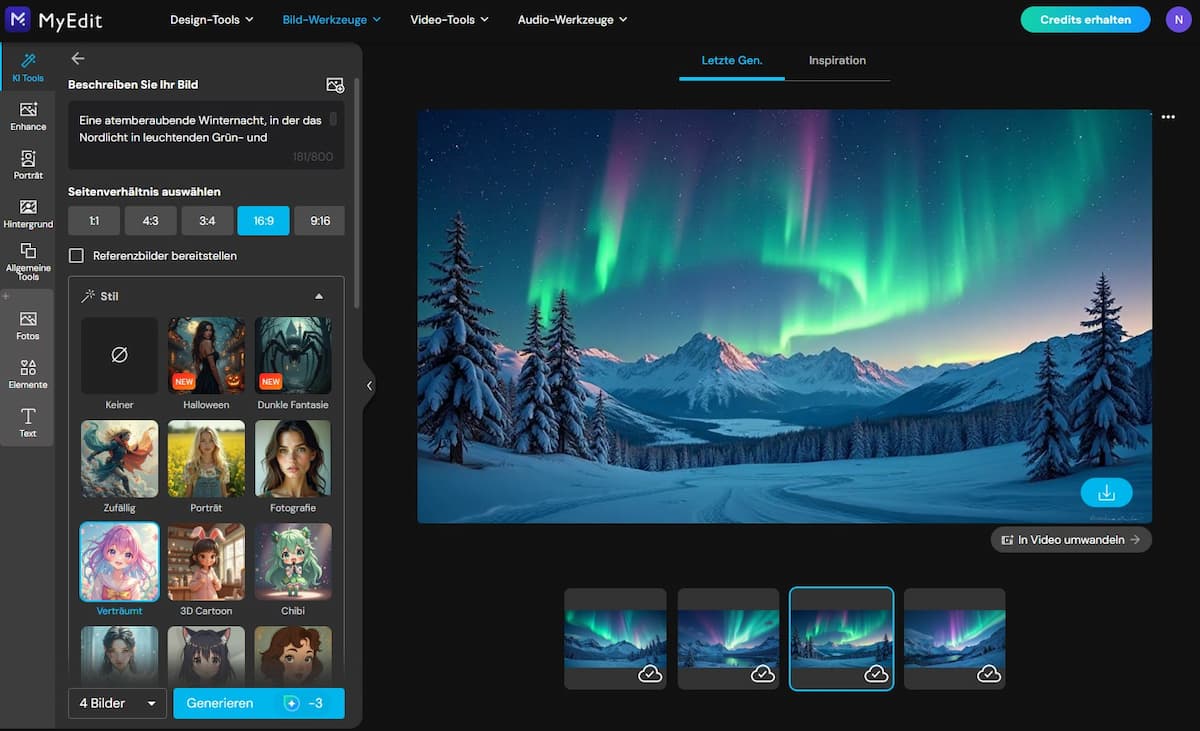Open the Hintergrund tool in sidebar
The image size is (1200, 731).
pyautogui.click(x=28, y=213)
